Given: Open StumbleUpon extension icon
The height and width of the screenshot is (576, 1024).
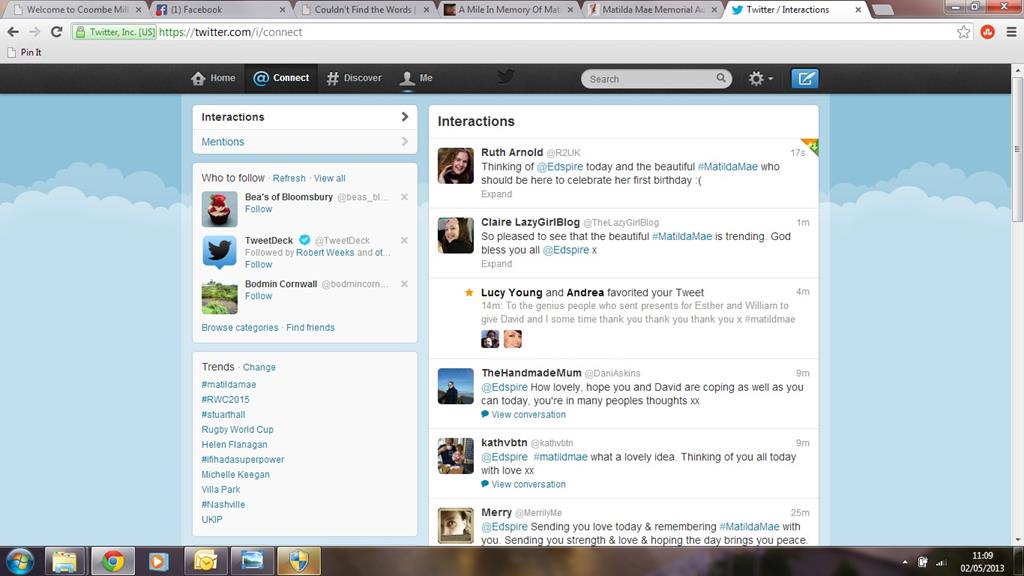Looking at the screenshot, I should coord(987,32).
